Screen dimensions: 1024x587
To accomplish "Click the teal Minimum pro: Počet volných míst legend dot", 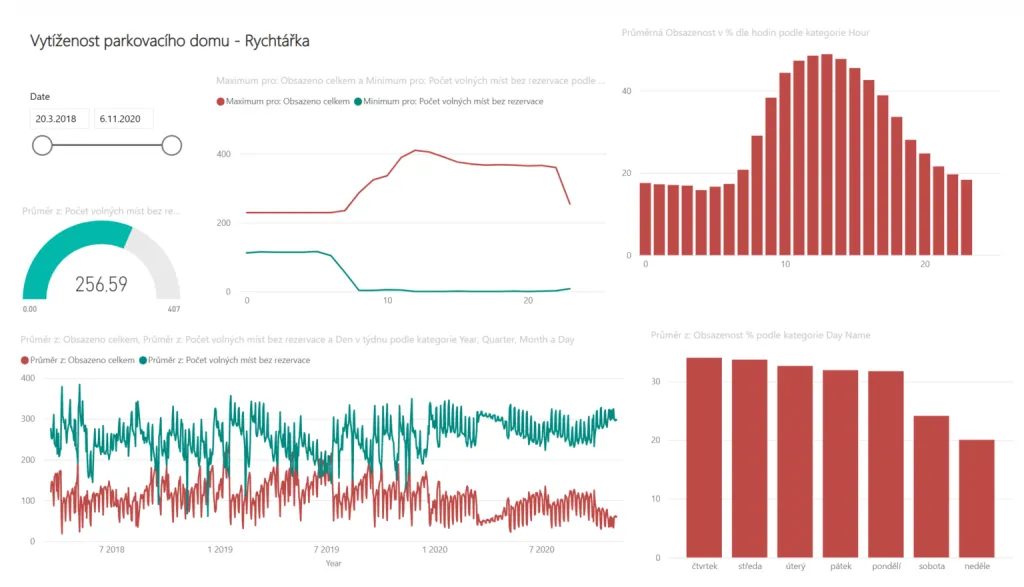I will pyautogui.click(x=358, y=102).
